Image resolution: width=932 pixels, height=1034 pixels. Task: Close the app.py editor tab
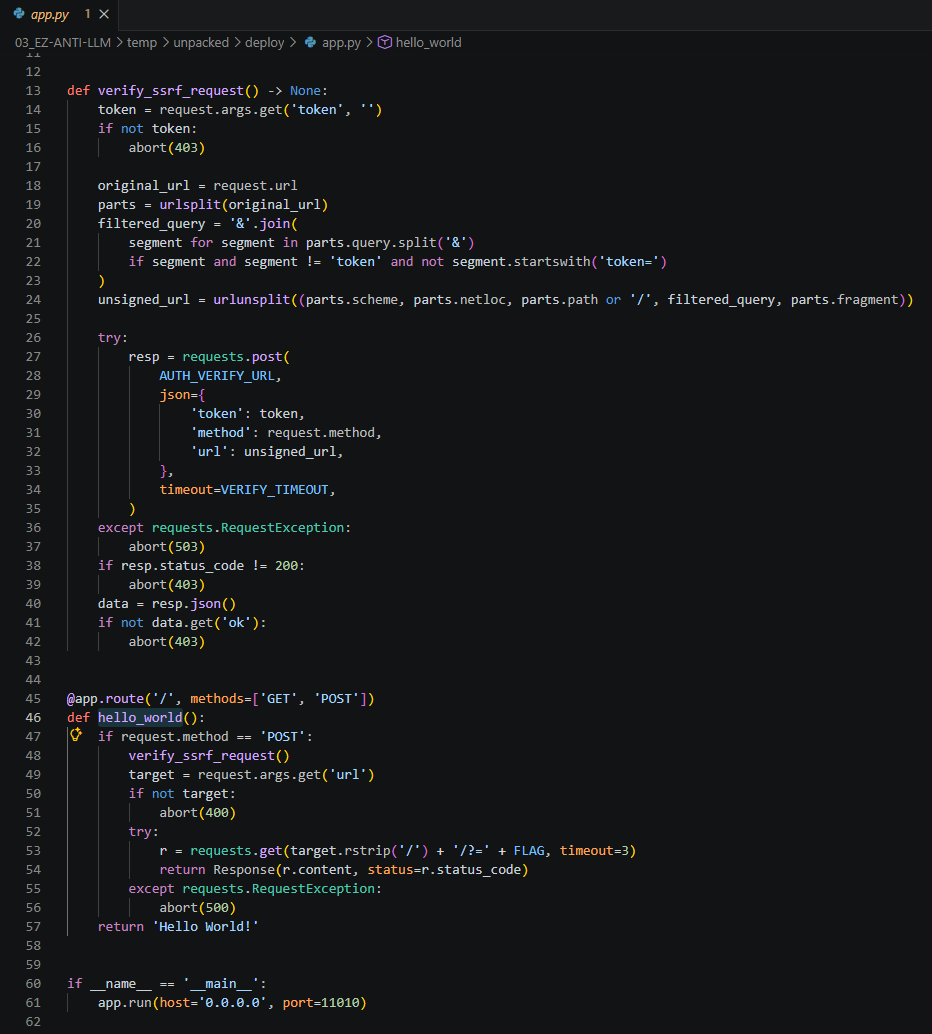(104, 14)
